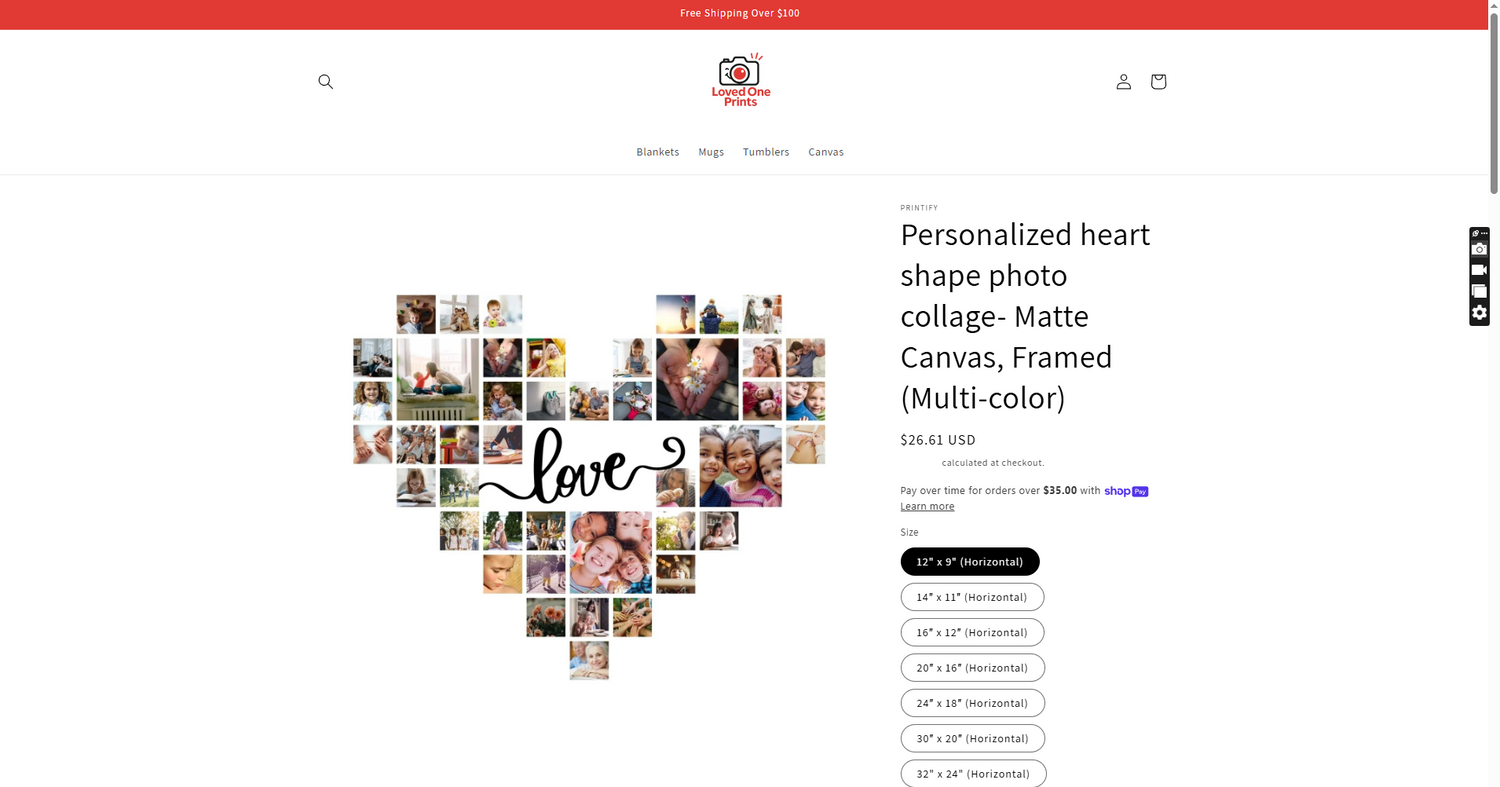The image size is (1500, 787).
Task: Navigate to the Tumblers category
Action: pos(766,152)
